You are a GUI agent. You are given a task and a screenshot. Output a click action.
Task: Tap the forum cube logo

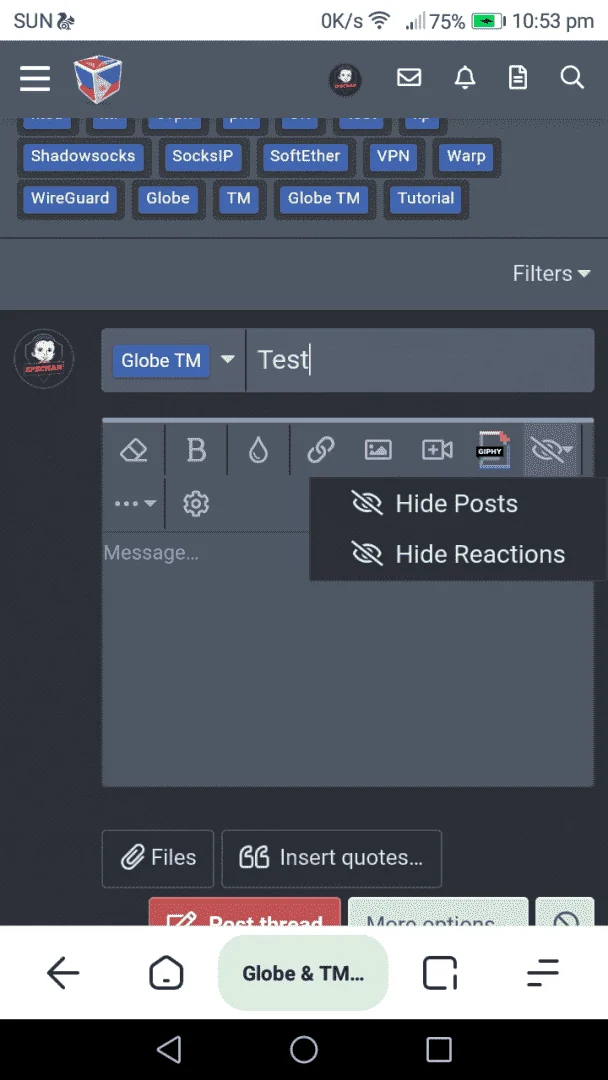[x=98, y=80]
